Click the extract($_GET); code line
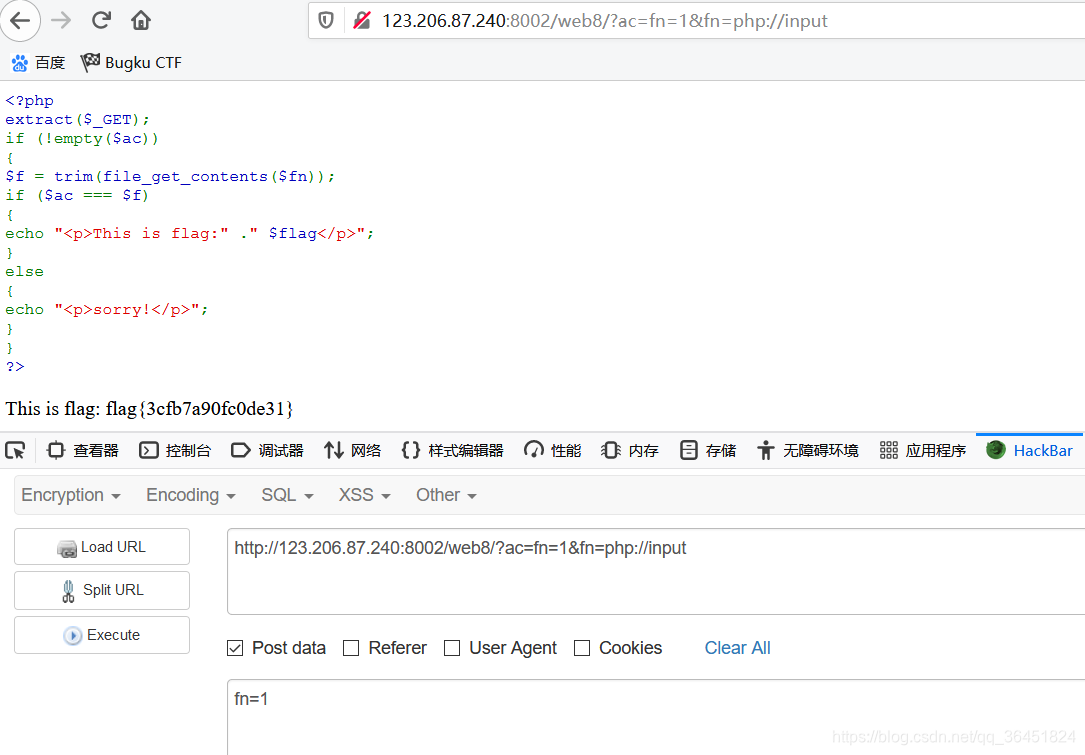1085x755 pixels. point(77,120)
